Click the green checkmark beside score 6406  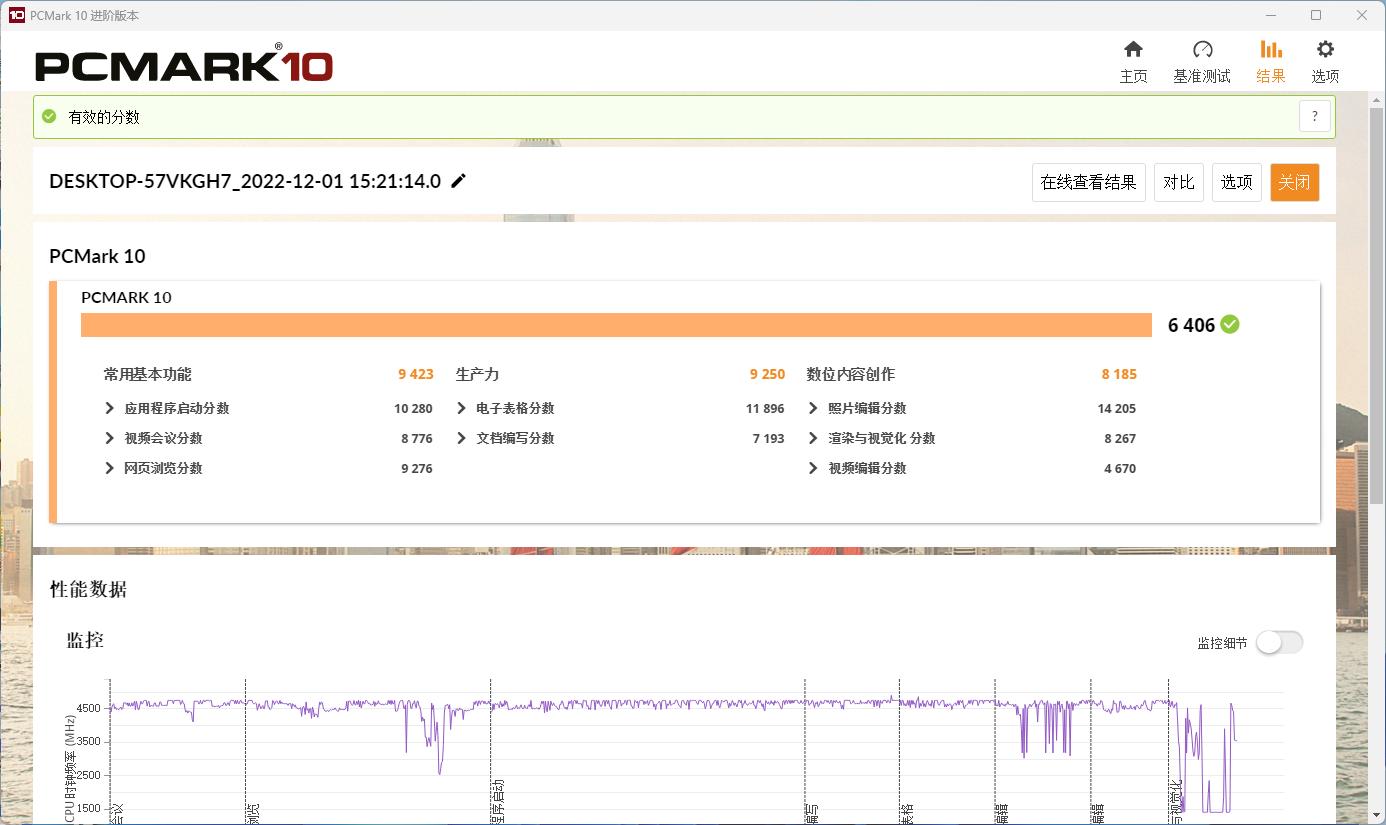click(x=1229, y=324)
